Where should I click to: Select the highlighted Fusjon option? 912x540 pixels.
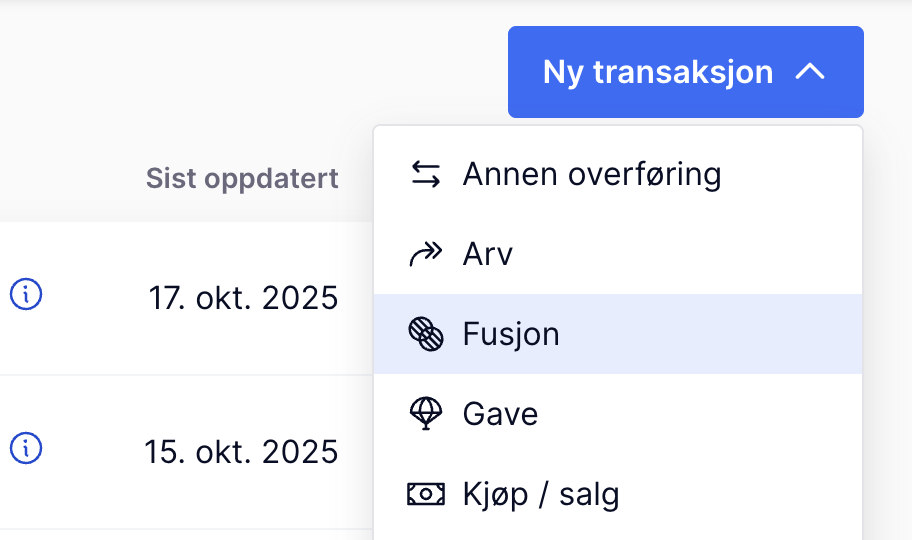coord(511,334)
